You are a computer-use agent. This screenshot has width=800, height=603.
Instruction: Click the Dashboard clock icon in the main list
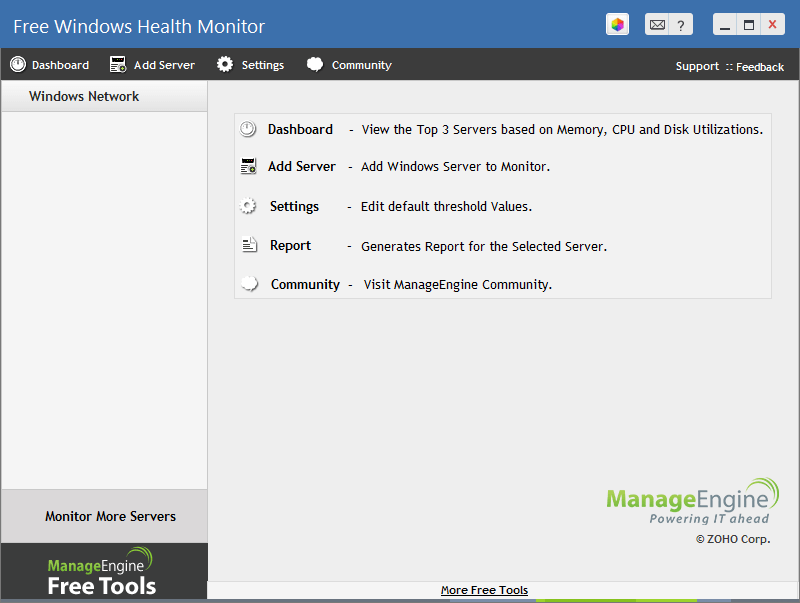(249, 129)
